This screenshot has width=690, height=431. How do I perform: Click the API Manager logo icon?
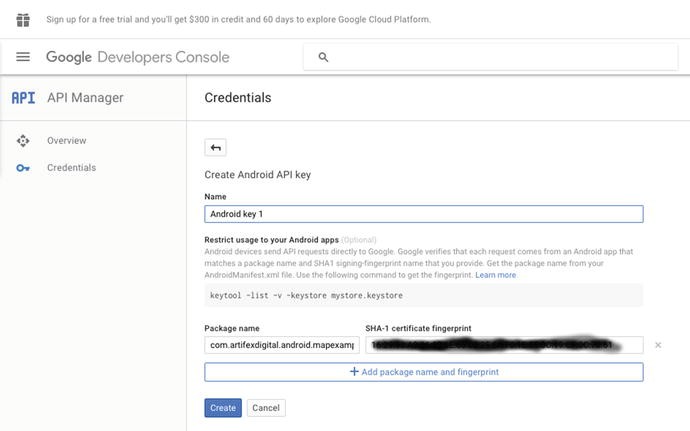(23, 98)
